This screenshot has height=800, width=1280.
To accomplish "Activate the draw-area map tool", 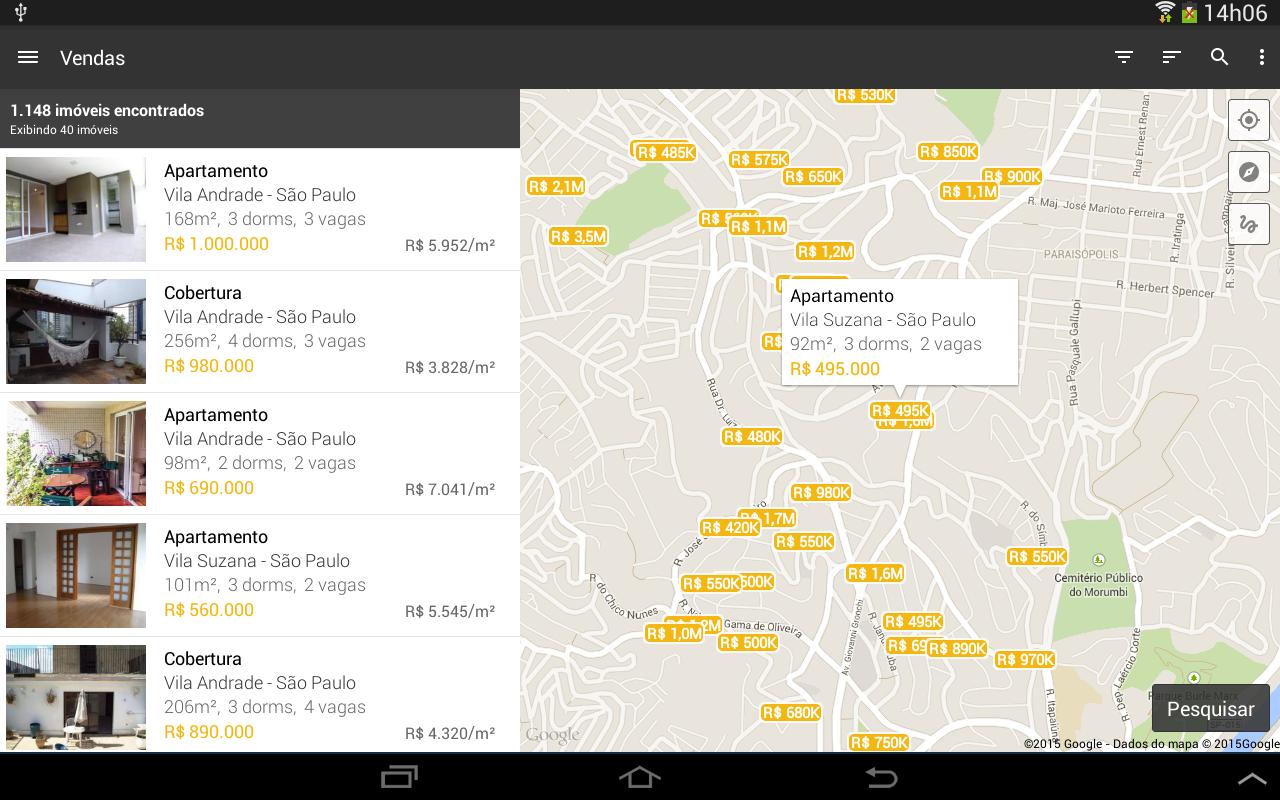I will tap(1249, 224).
